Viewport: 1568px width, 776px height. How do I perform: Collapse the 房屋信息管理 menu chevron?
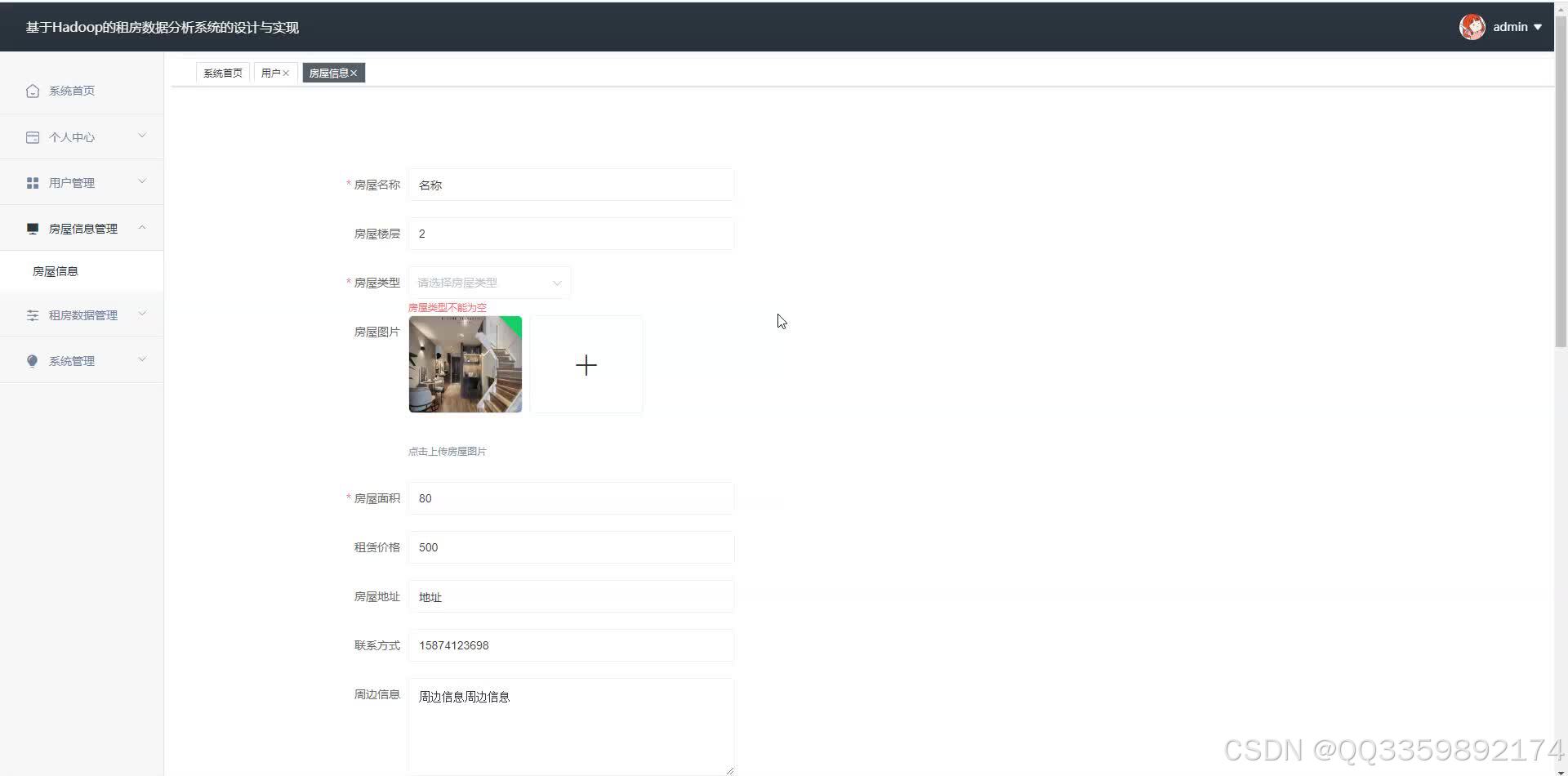[142, 228]
